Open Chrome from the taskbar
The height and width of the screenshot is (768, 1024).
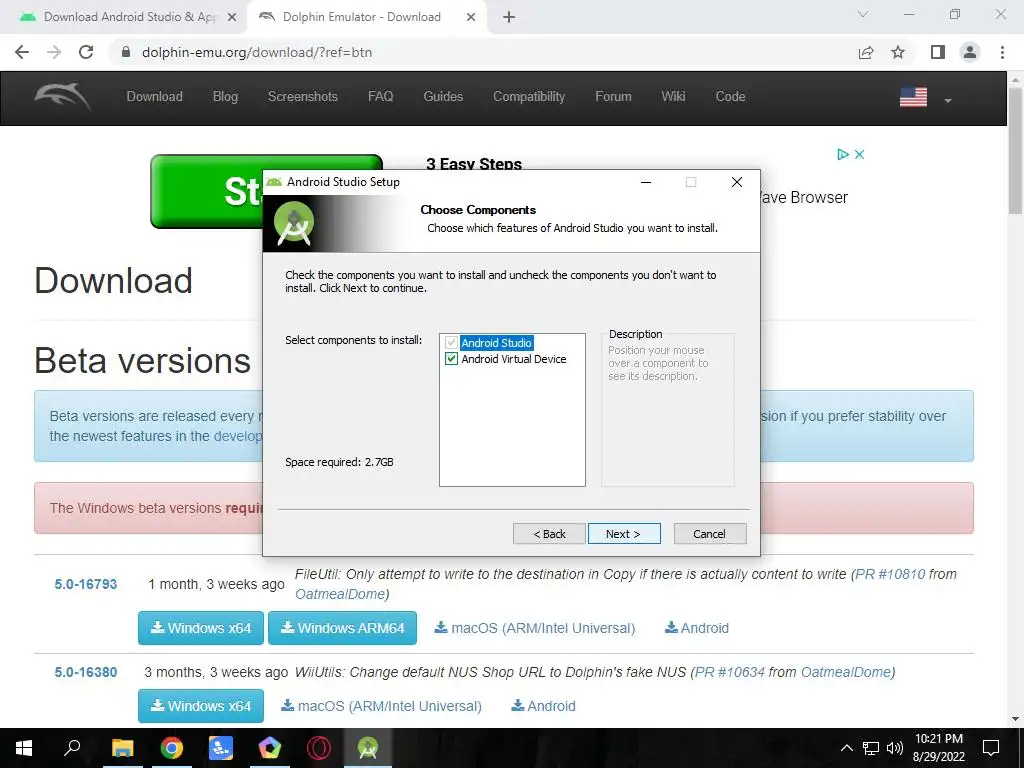(x=172, y=748)
